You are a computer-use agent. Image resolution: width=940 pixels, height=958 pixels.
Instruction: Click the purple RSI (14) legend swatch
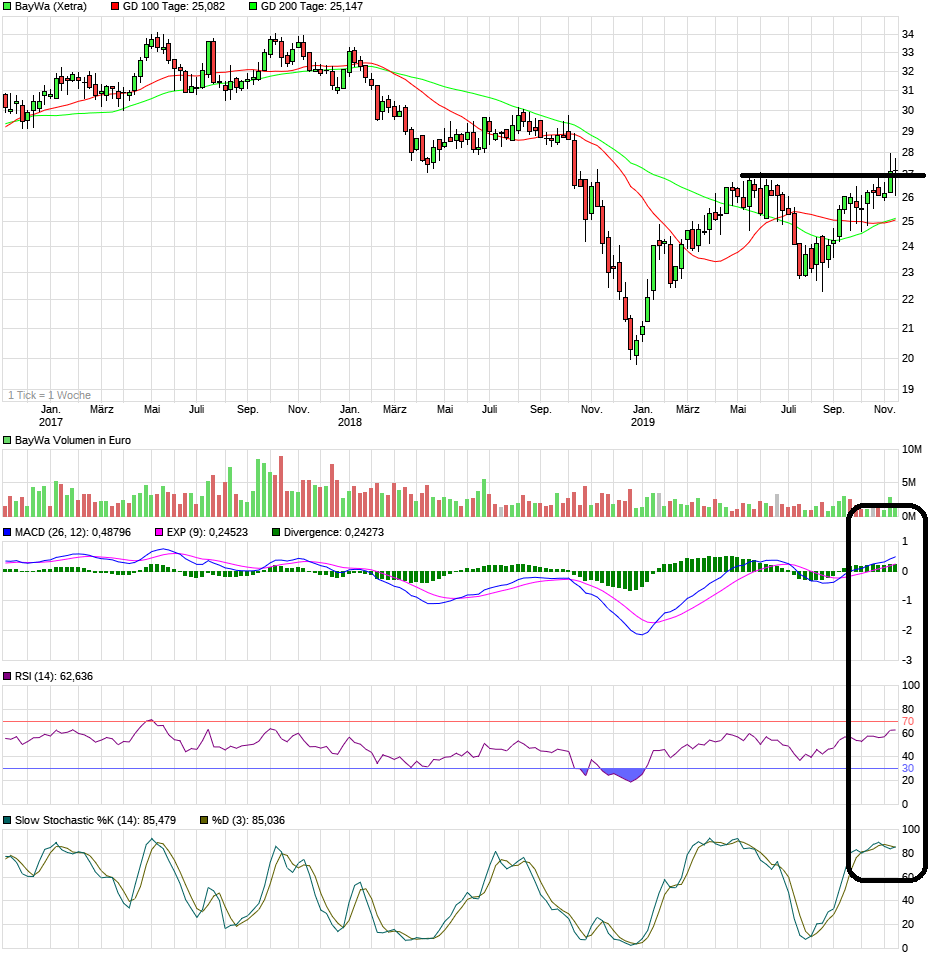[8, 677]
